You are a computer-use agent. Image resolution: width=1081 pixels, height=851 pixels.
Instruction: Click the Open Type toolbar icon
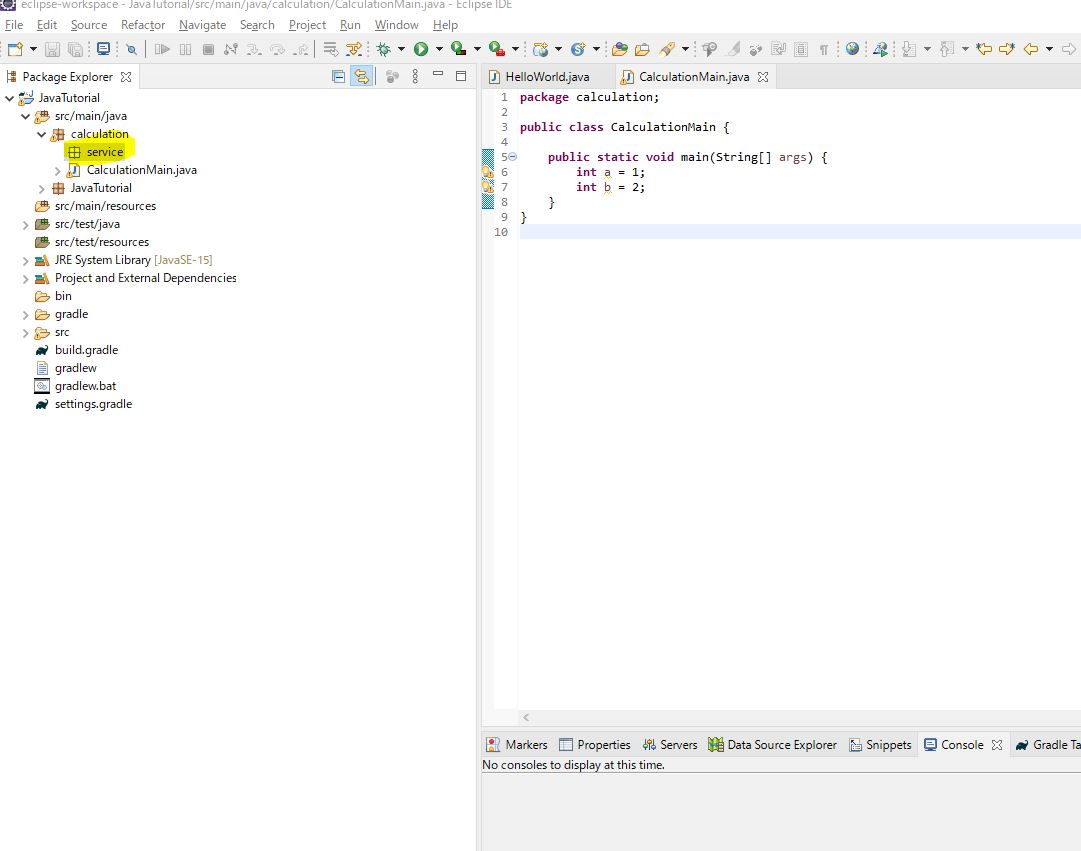coord(619,49)
